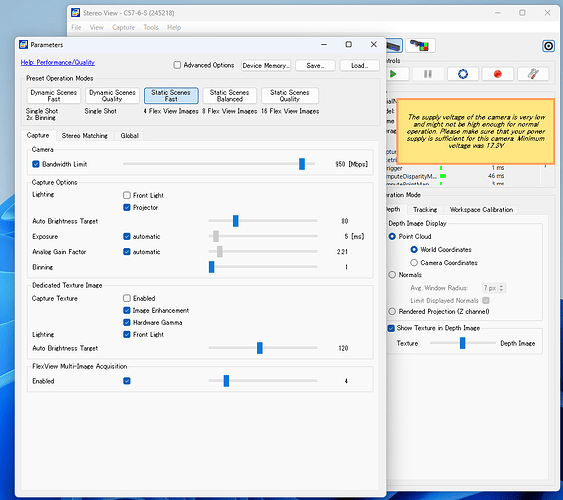Toggle automatic Exposure checkbox

tap(127, 237)
